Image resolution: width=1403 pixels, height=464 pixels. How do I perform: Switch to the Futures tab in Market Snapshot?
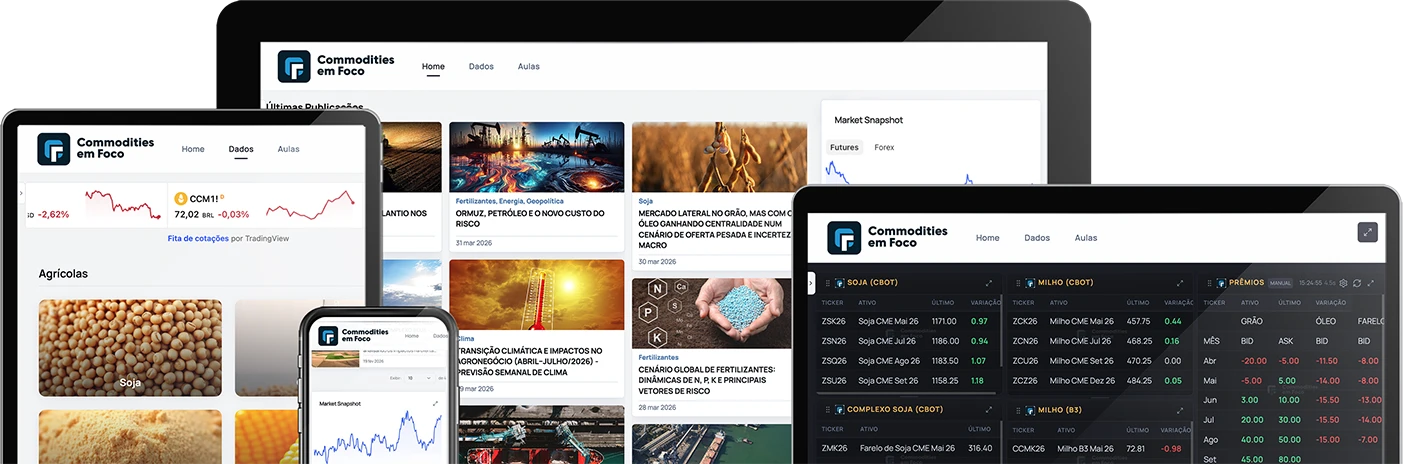pyautogui.click(x=844, y=147)
